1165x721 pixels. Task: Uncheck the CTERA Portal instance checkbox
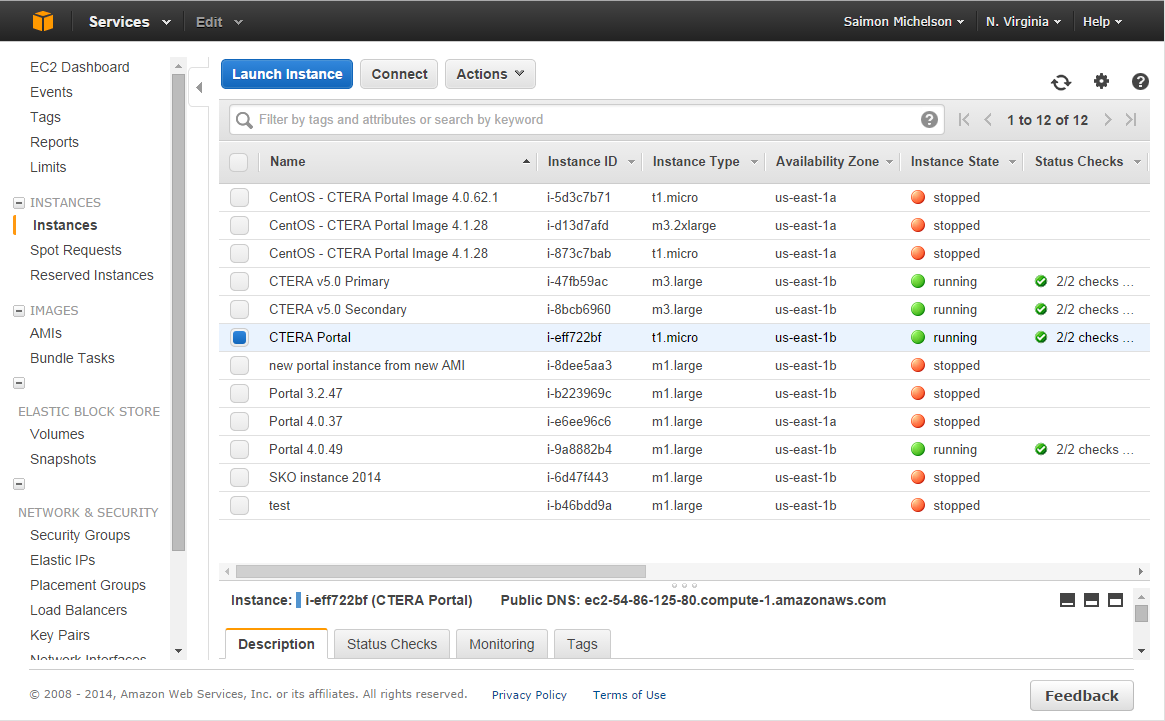239,337
